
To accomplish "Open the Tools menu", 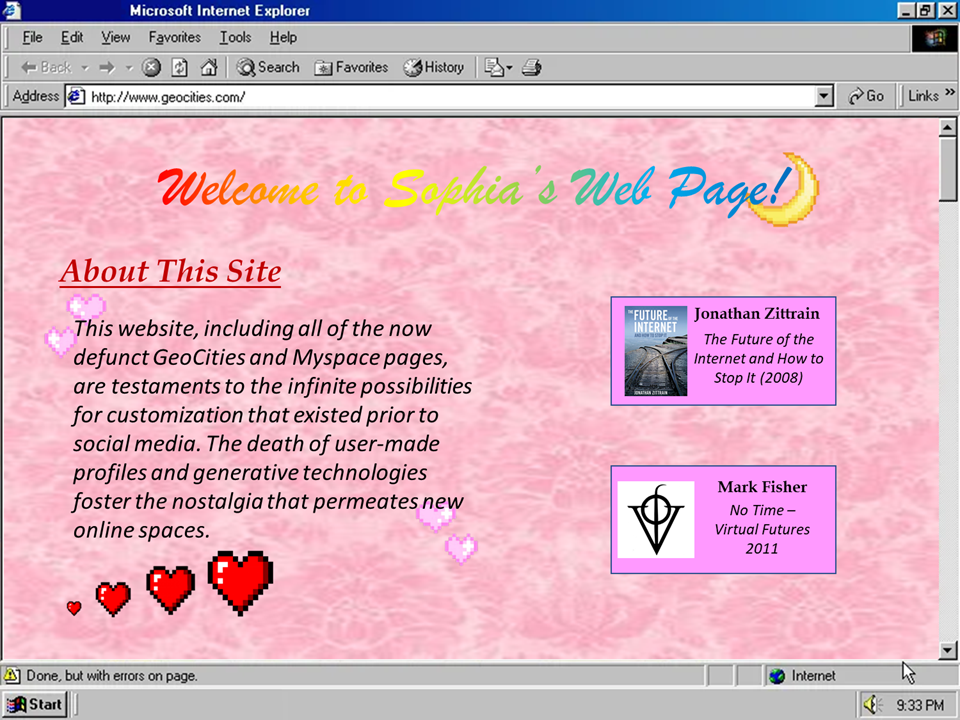I will click(x=235, y=37).
